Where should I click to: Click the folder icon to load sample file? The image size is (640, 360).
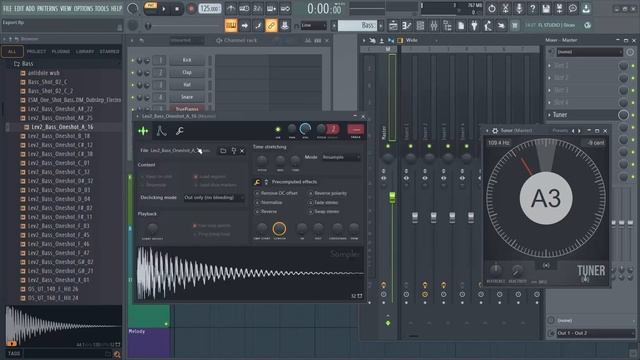click(x=223, y=151)
